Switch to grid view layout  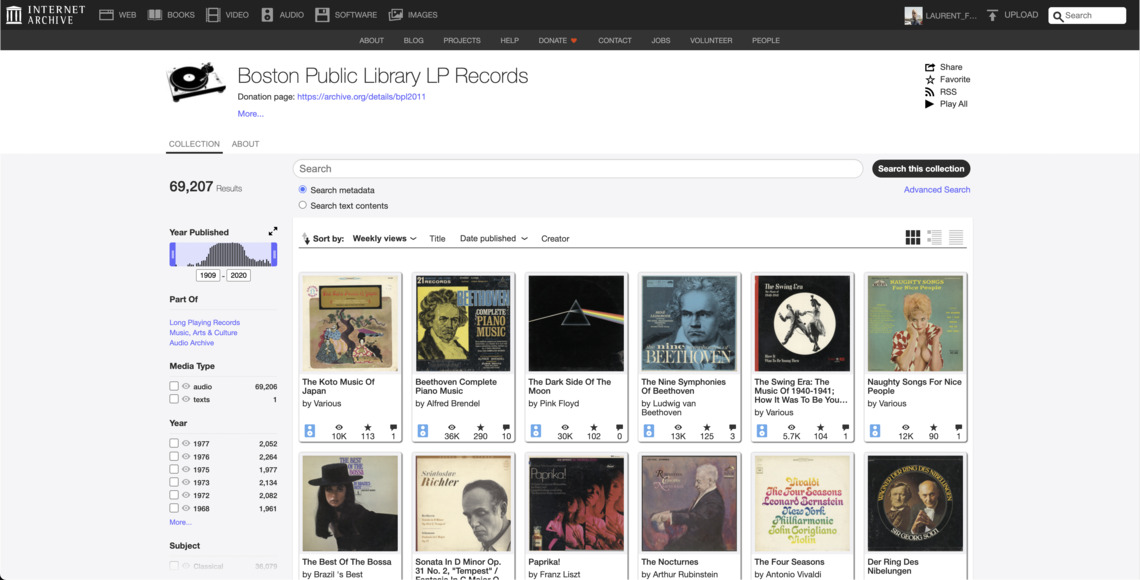911,237
